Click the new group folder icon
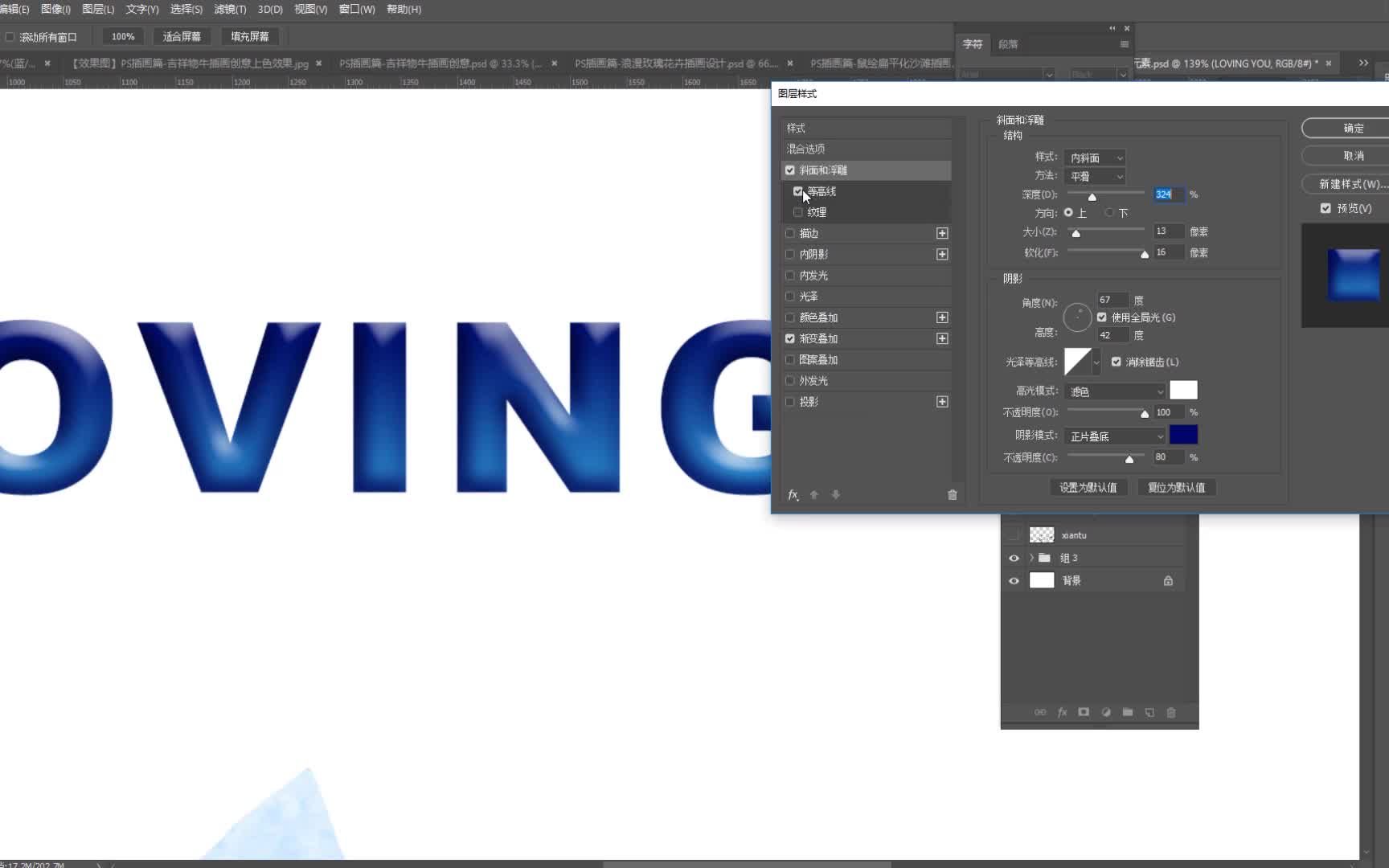 tap(1128, 712)
